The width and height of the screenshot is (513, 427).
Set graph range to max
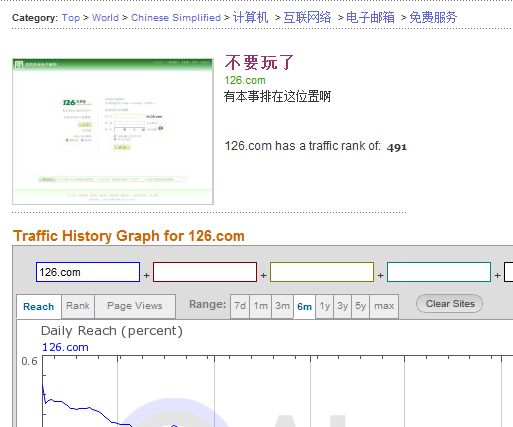384,306
